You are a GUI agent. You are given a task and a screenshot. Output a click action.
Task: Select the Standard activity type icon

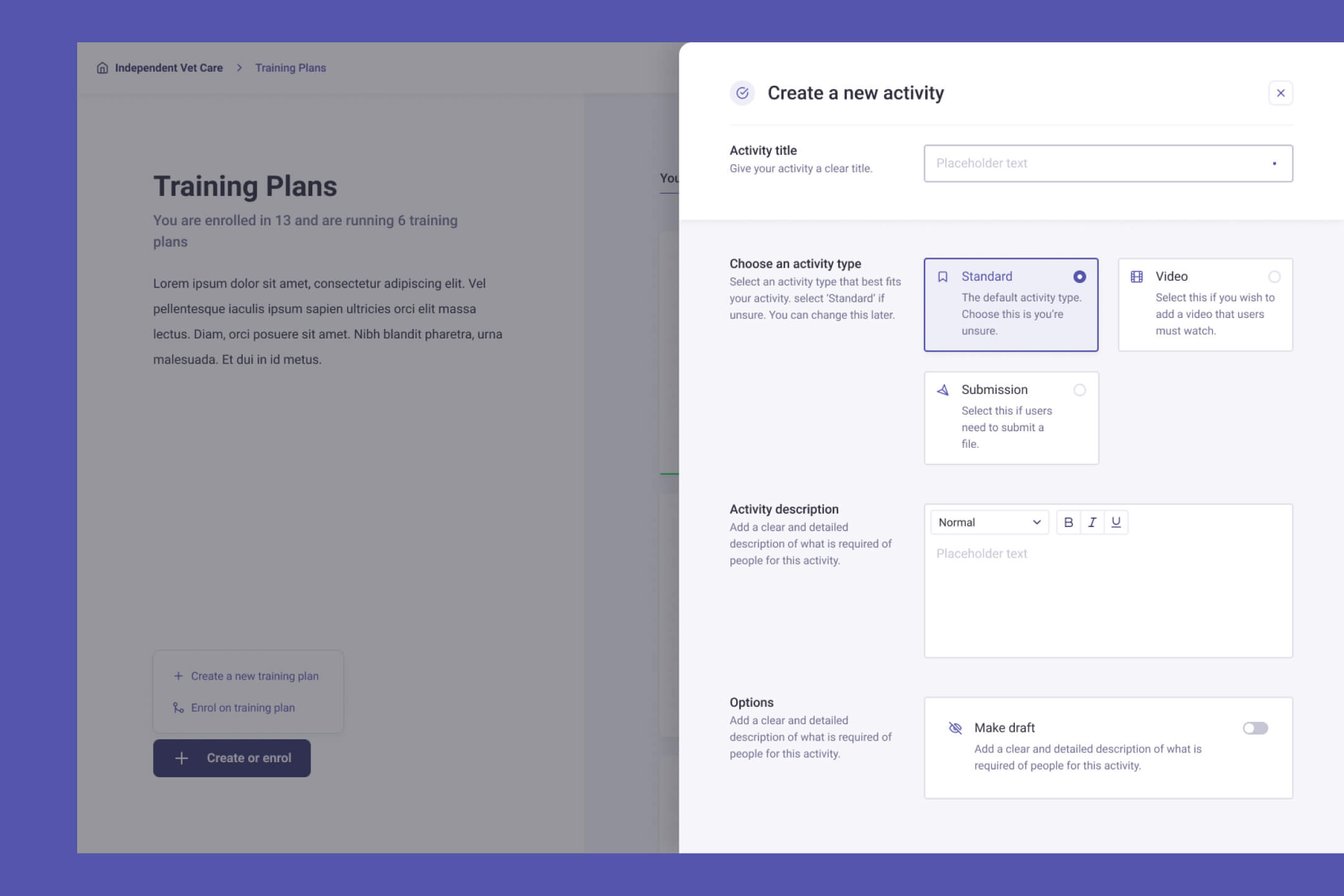point(943,276)
